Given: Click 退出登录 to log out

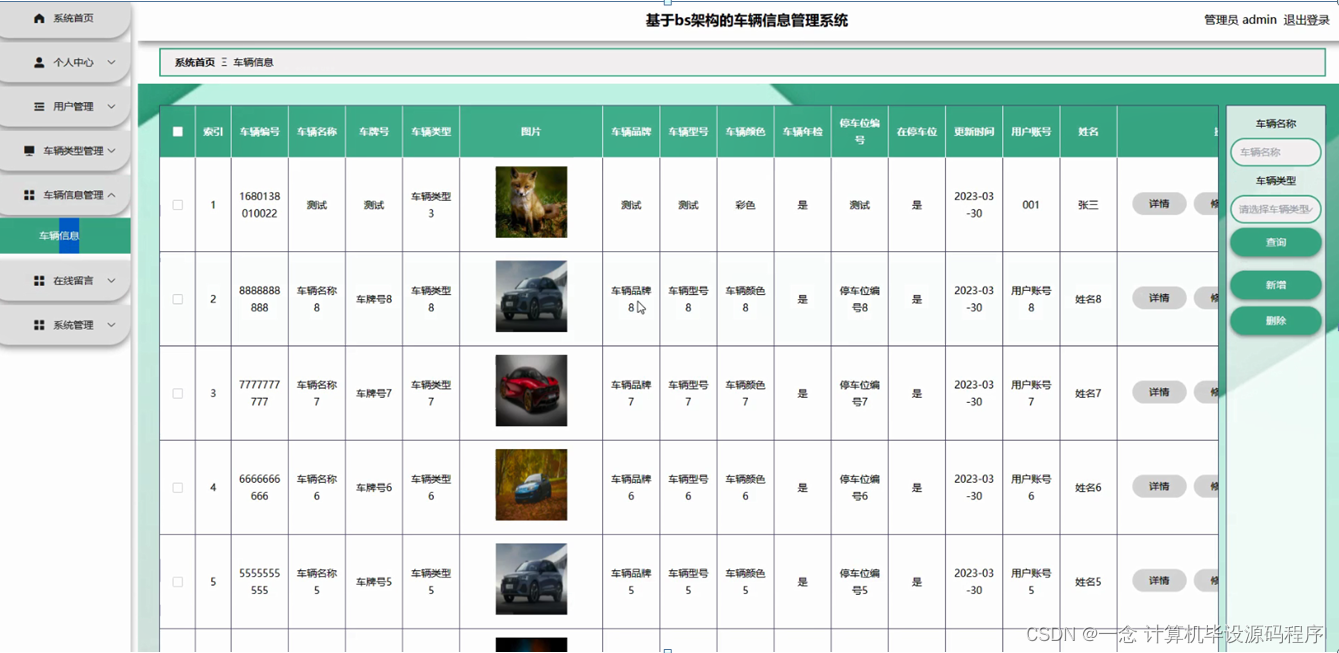Looking at the screenshot, I should (x=1306, y=20).
